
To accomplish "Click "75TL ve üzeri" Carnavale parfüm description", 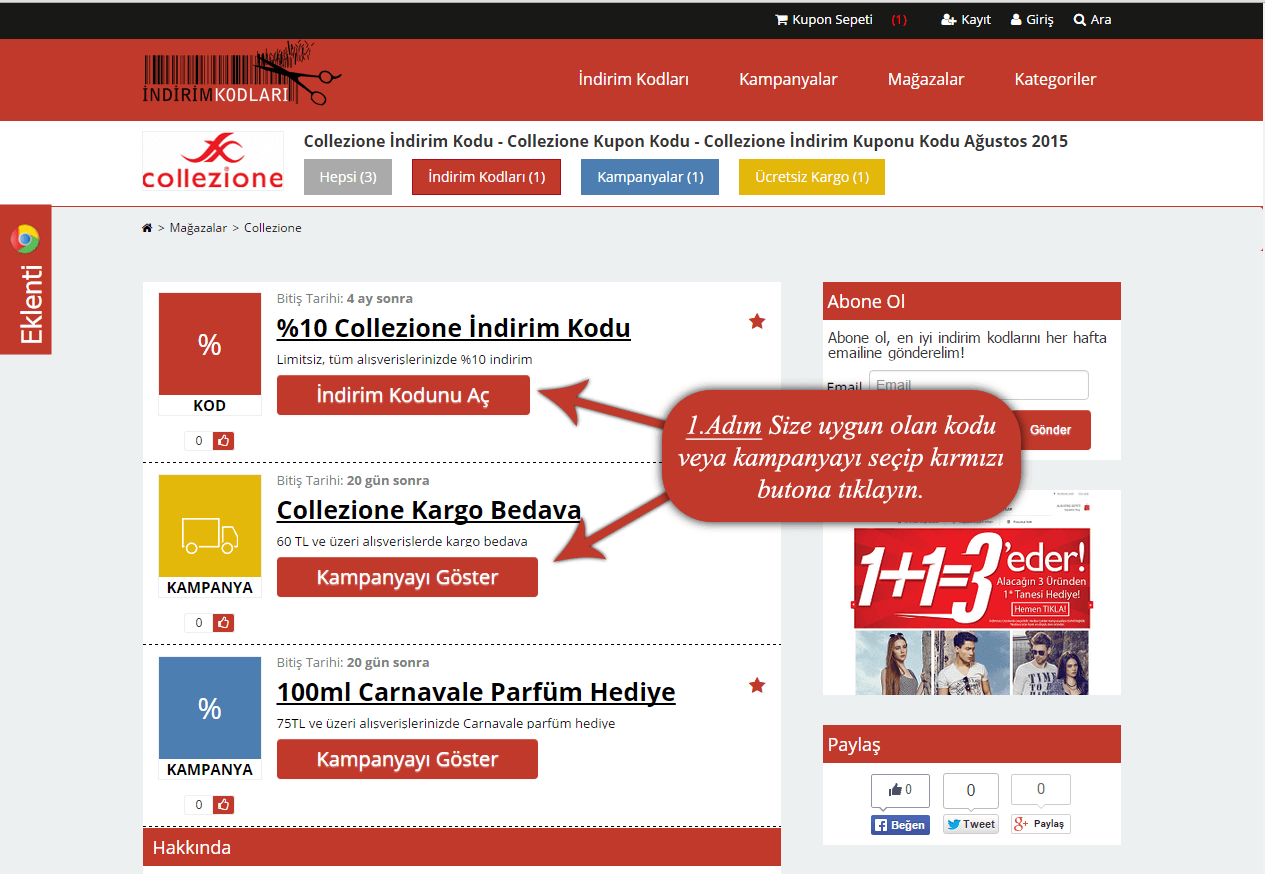I will (x=446, y=723).
